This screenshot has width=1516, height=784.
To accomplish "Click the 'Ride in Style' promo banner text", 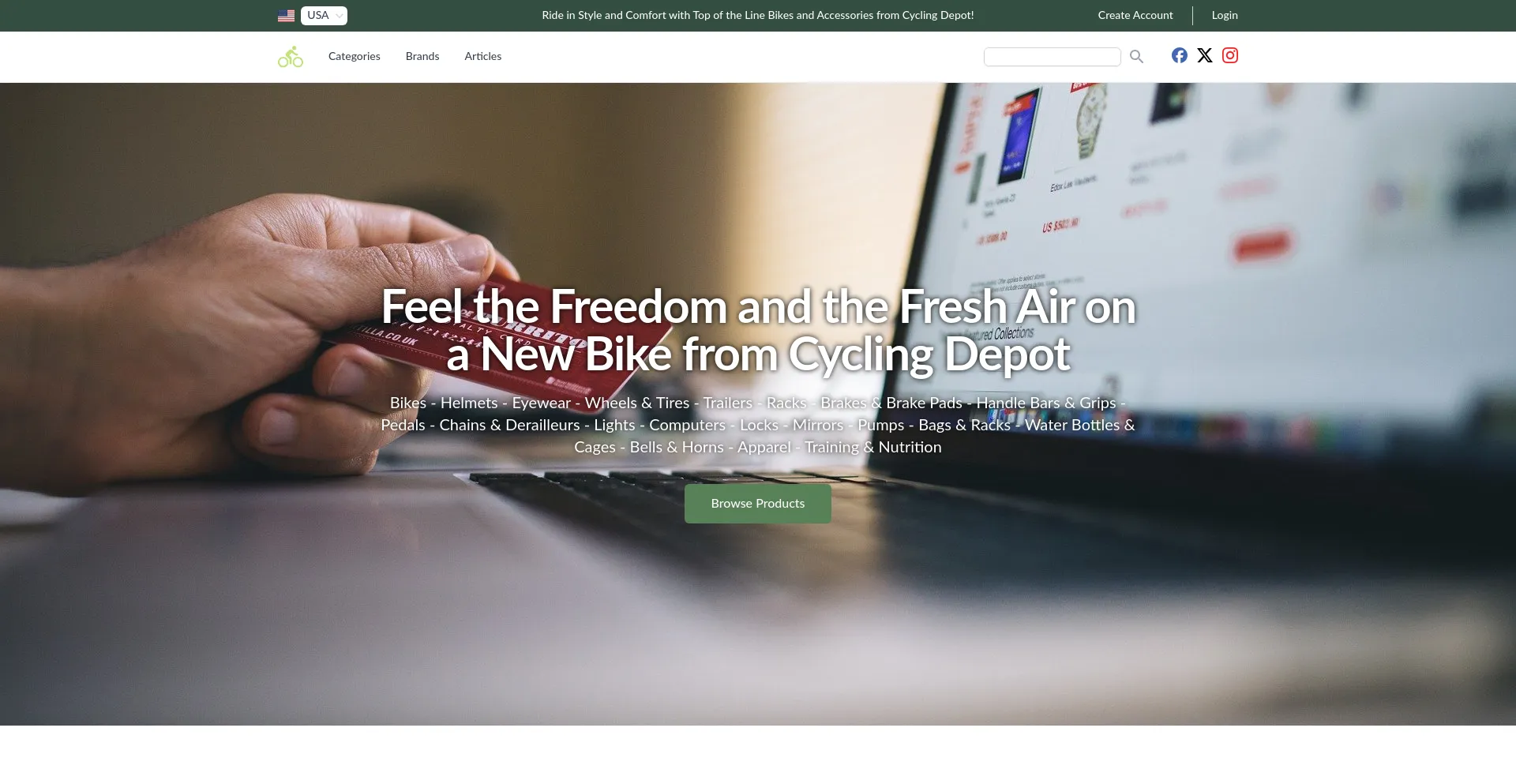I will point(757,15).
